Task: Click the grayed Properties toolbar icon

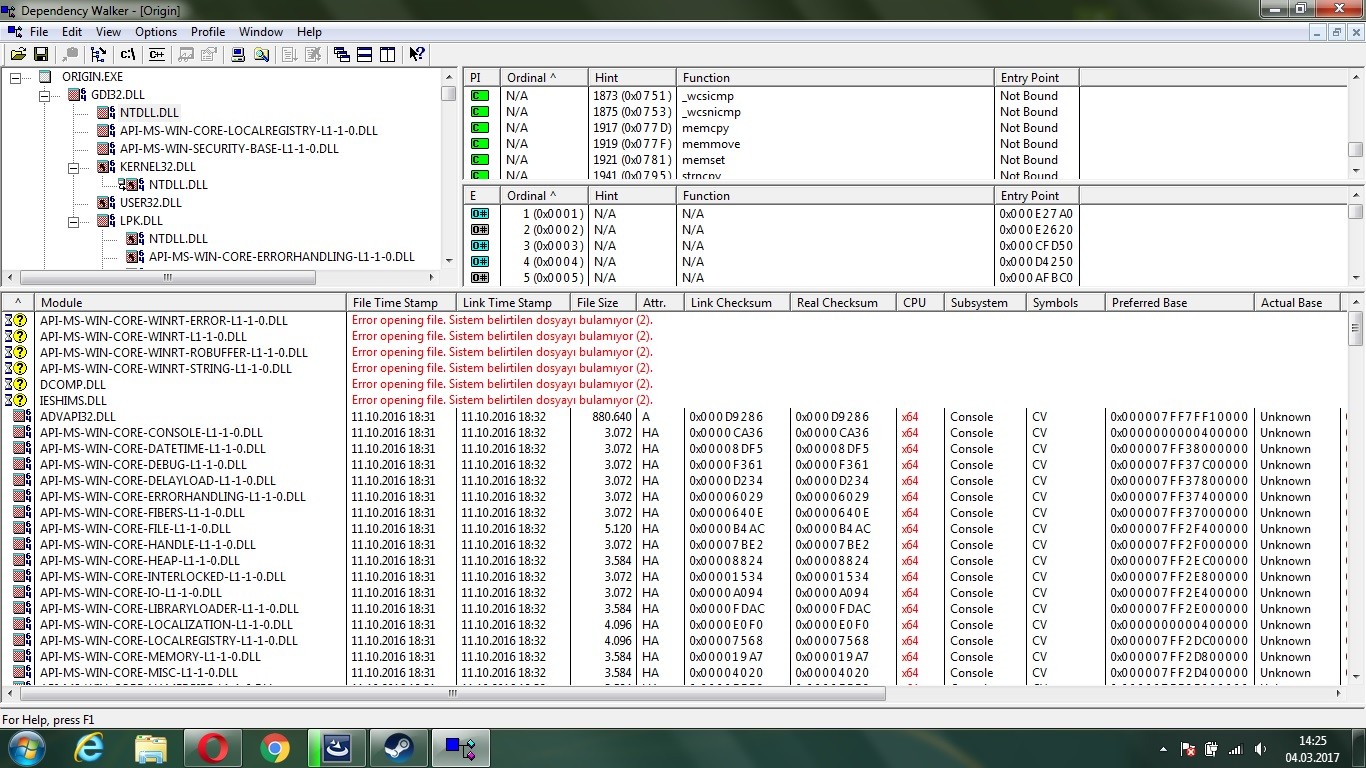Action: [x=209, y=54]
